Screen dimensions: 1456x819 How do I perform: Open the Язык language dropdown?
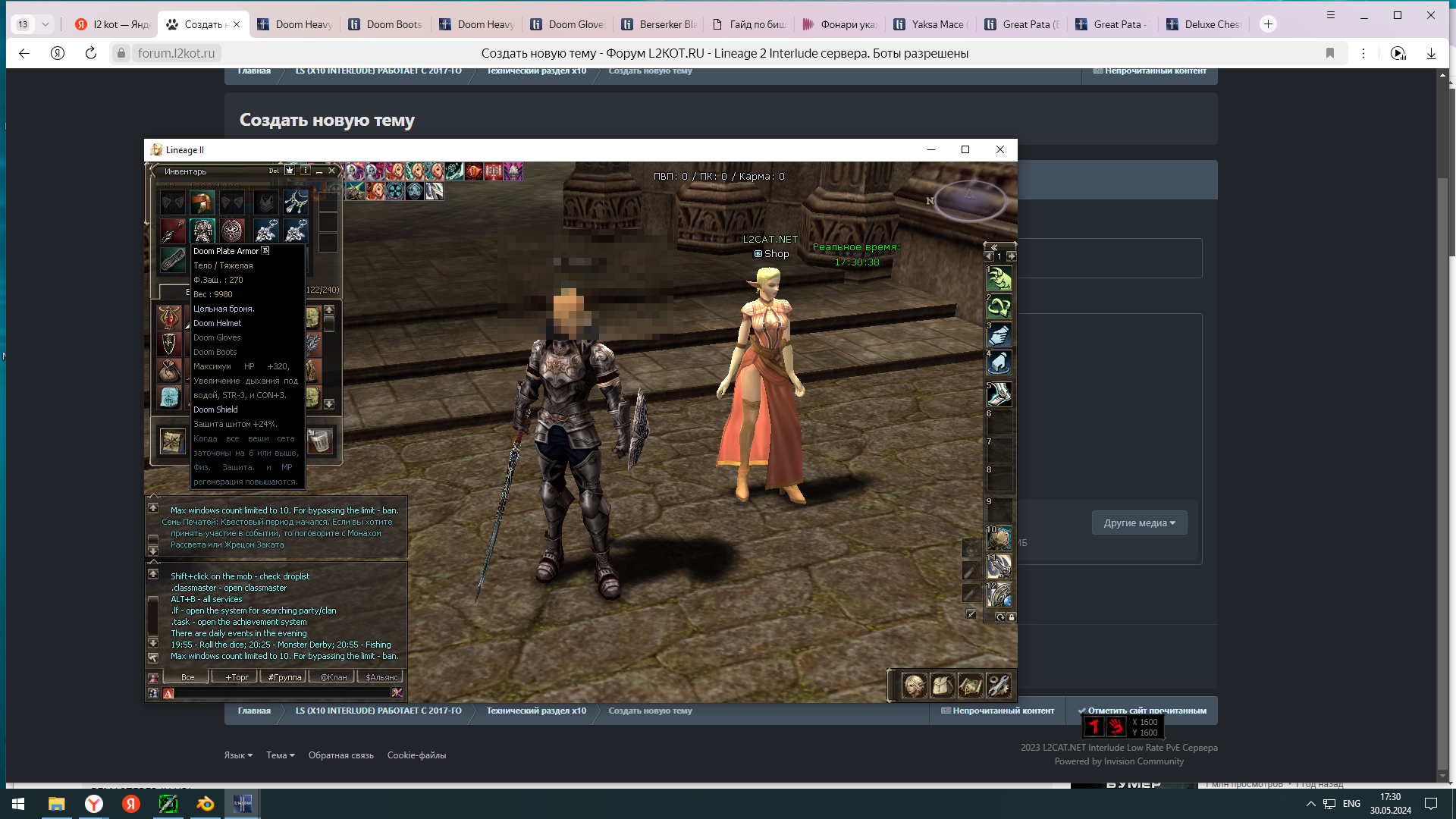238,755
